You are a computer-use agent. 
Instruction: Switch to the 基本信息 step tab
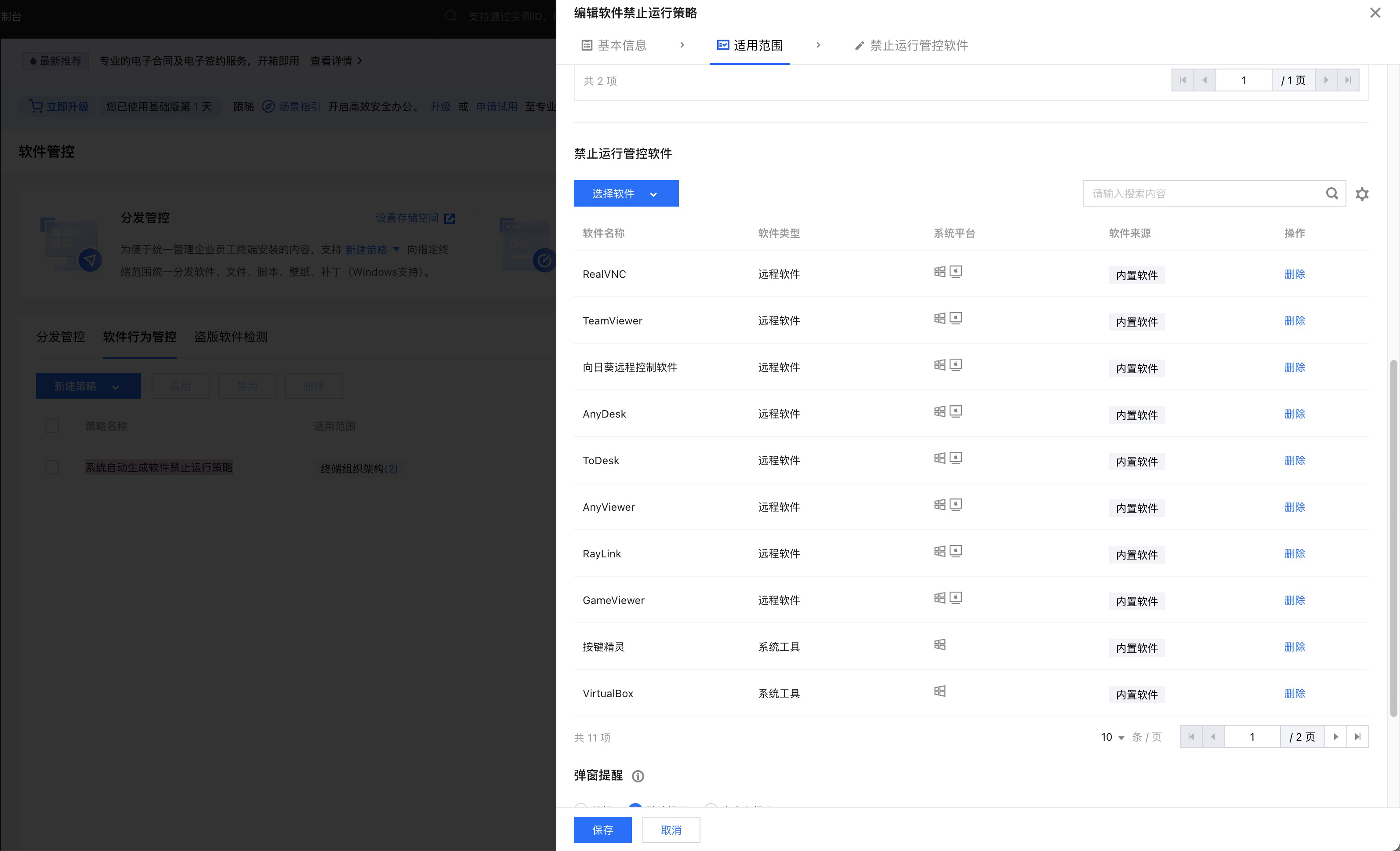(614, 45)
